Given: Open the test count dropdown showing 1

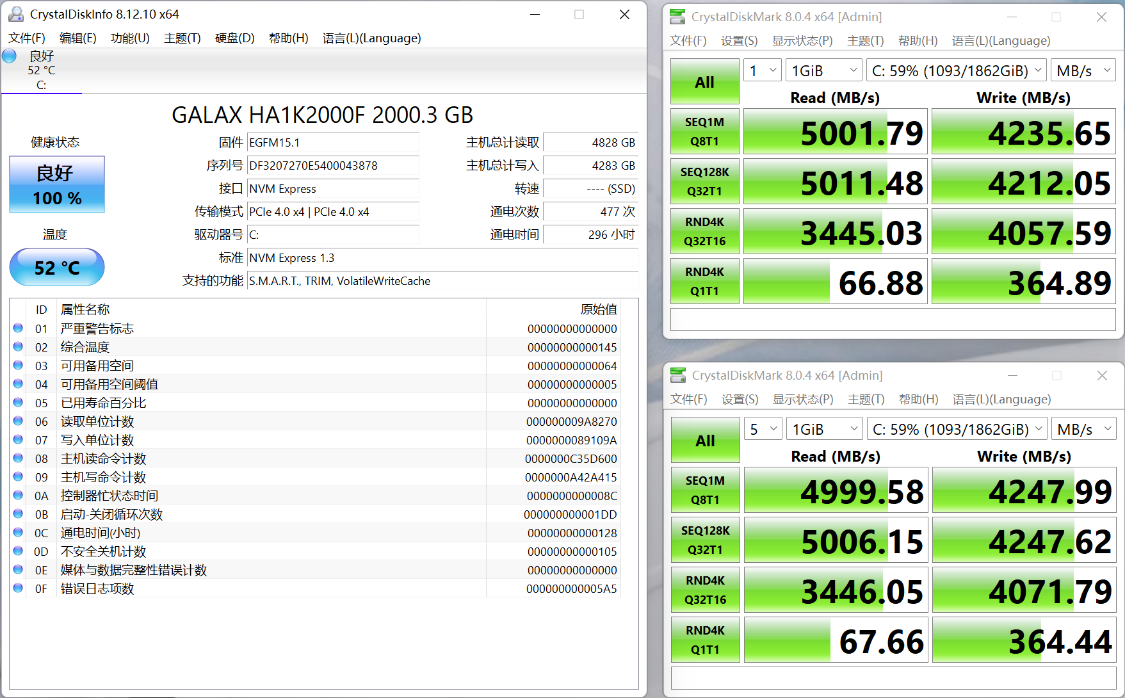Looking at the screenshot, I should tap(762, 70).
